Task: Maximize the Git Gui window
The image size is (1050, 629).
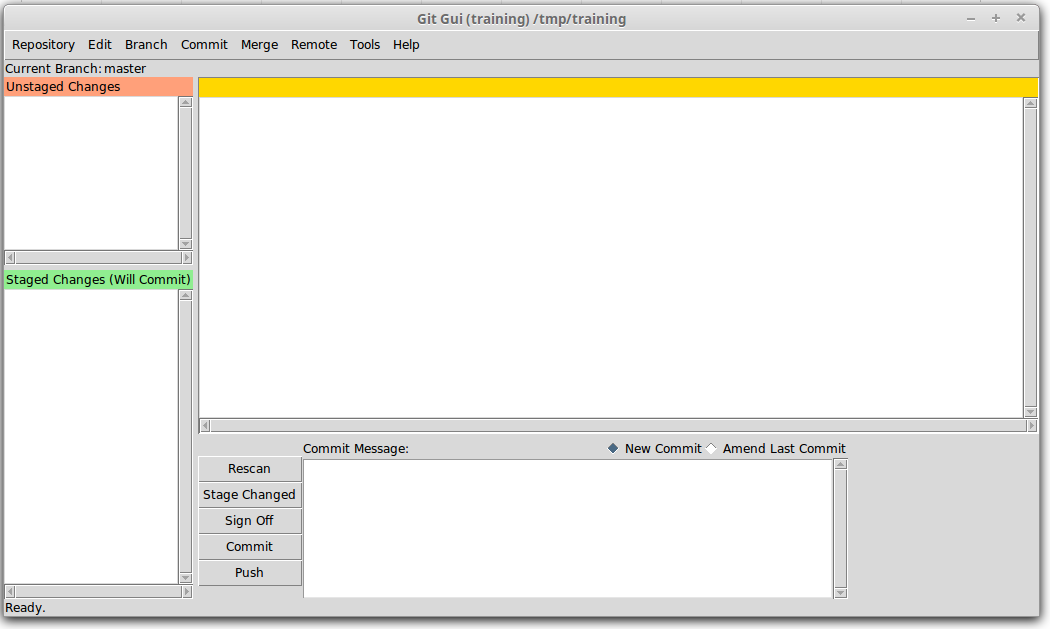Action: coord(996,18)
